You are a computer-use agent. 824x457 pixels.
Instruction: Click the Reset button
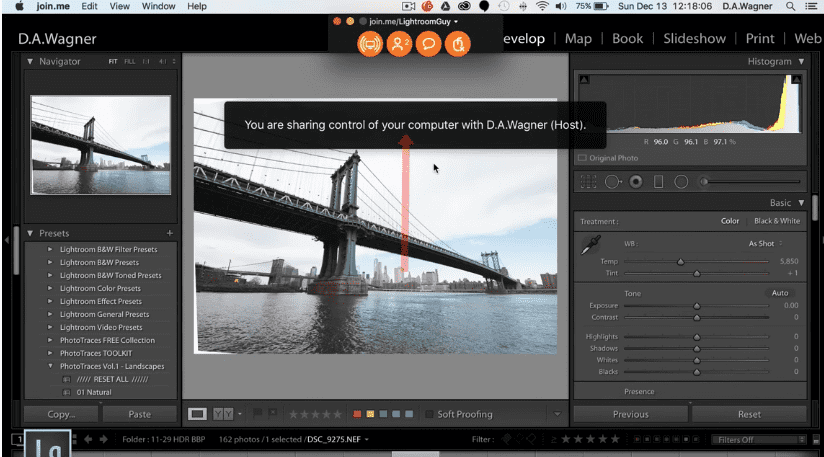tap(749, 413)
